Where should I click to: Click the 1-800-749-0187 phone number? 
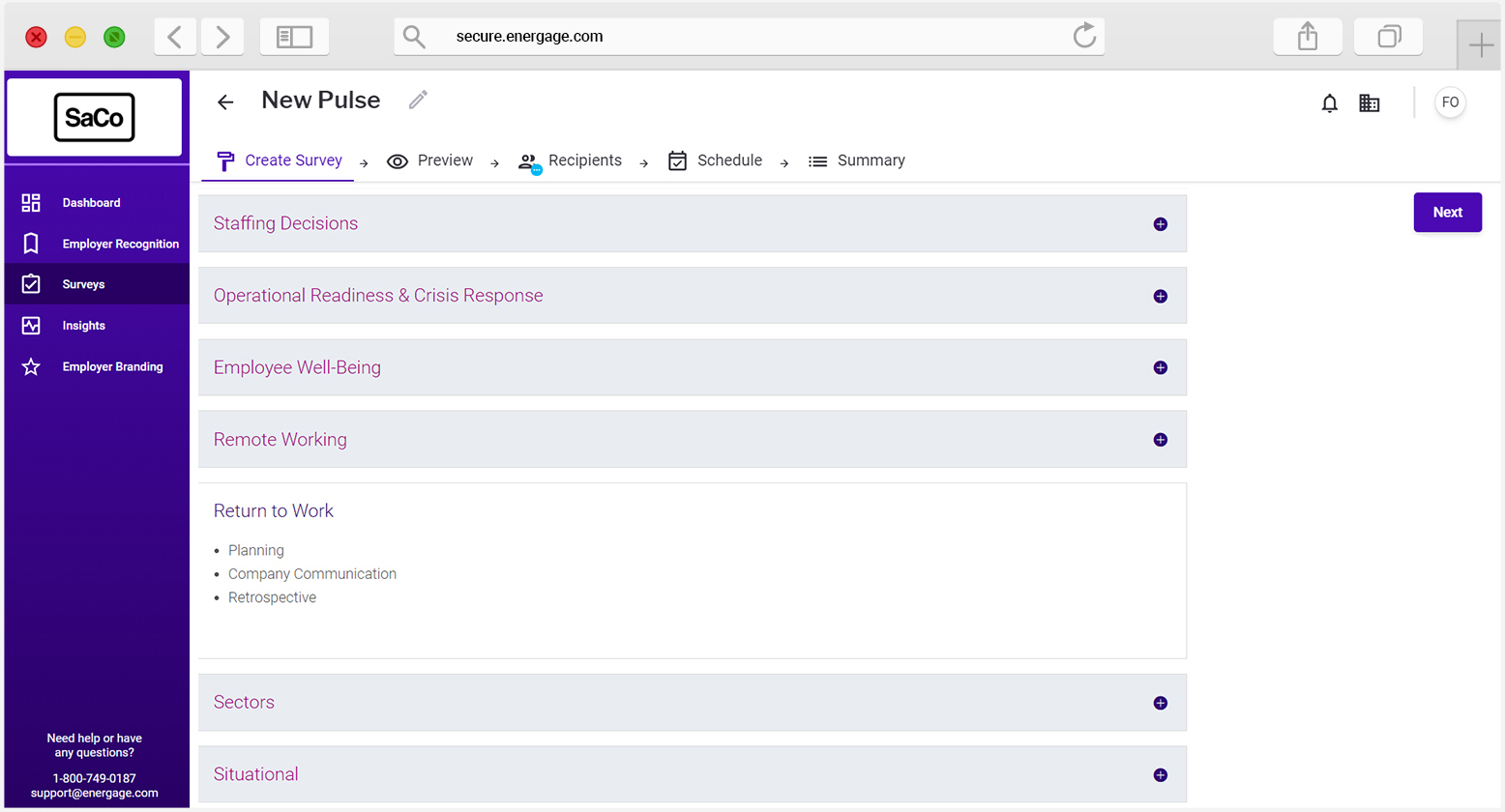pos(94,778)
